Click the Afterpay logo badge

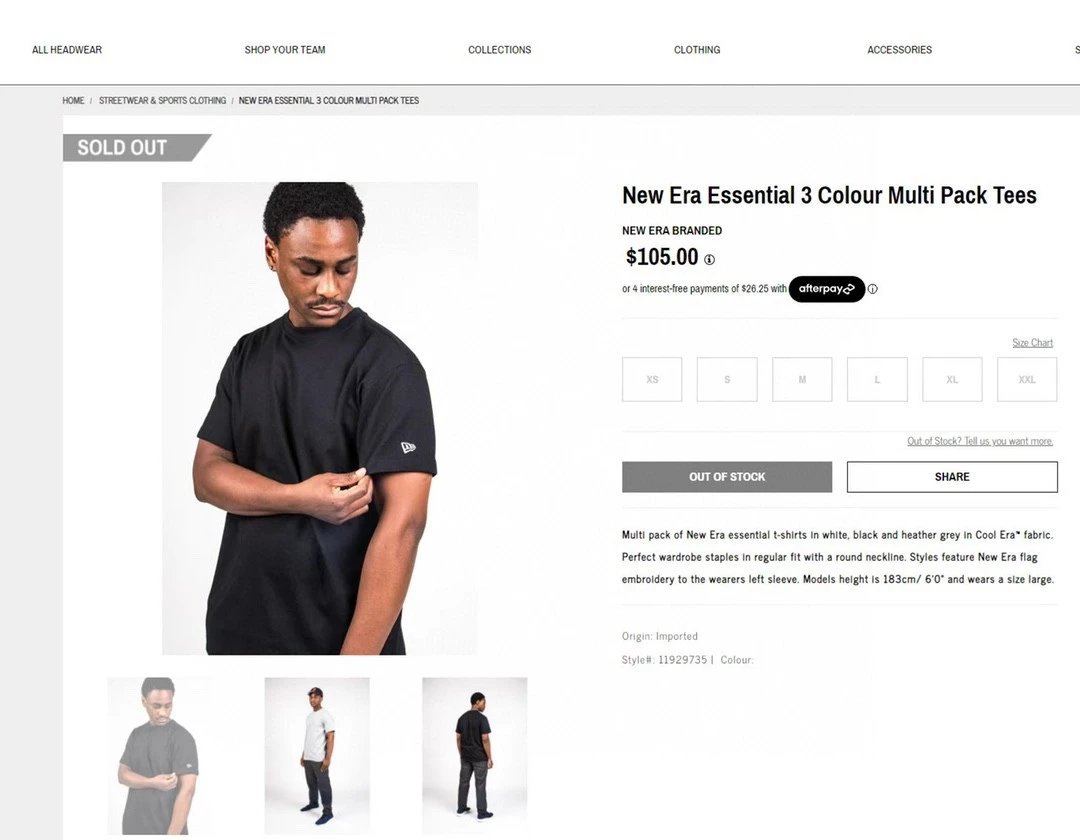tap(827, 289)
